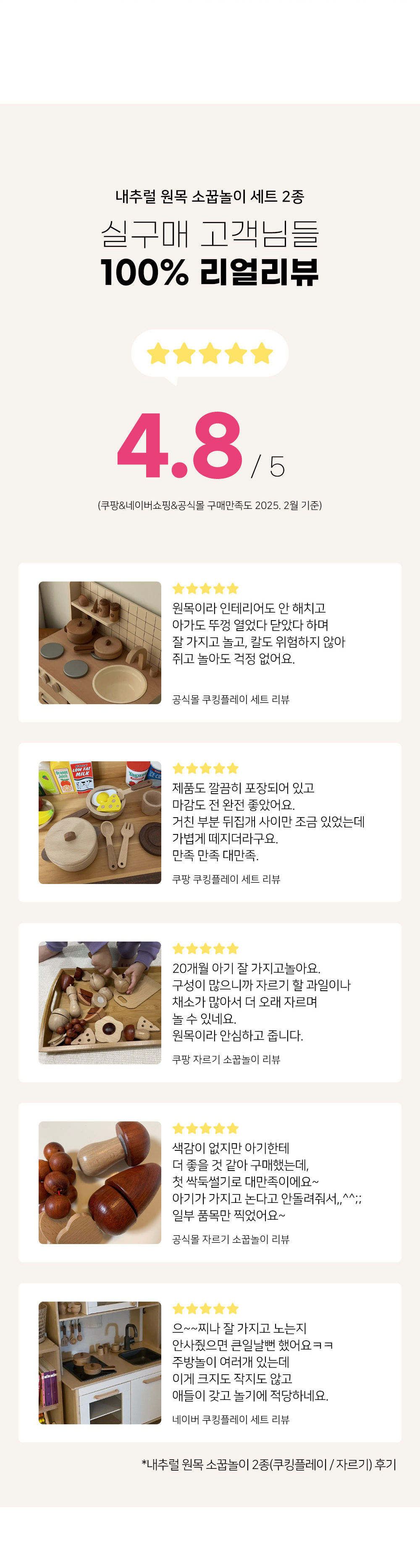This screenshot has width=420, height=1568.
Task: Open the toy stove with pots photo
Action: click(100, 643)
